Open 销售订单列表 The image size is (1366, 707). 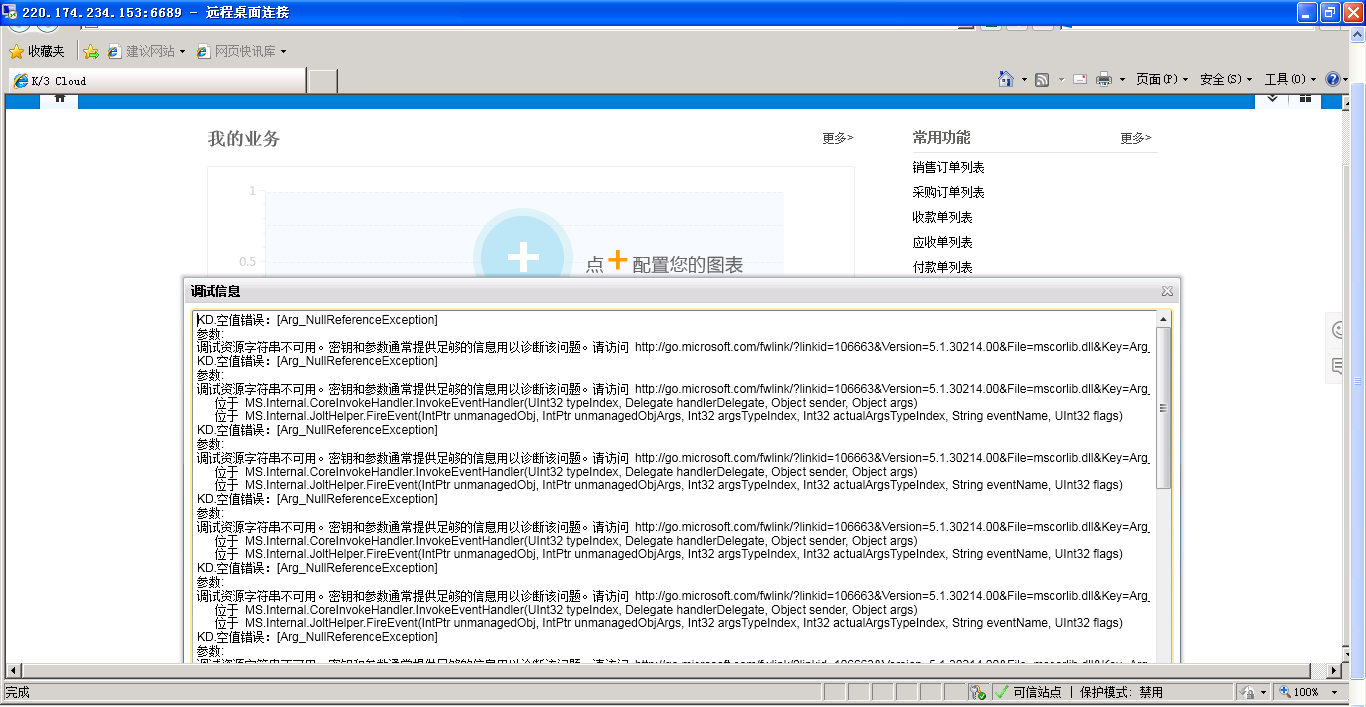click(x=948, y=167)
